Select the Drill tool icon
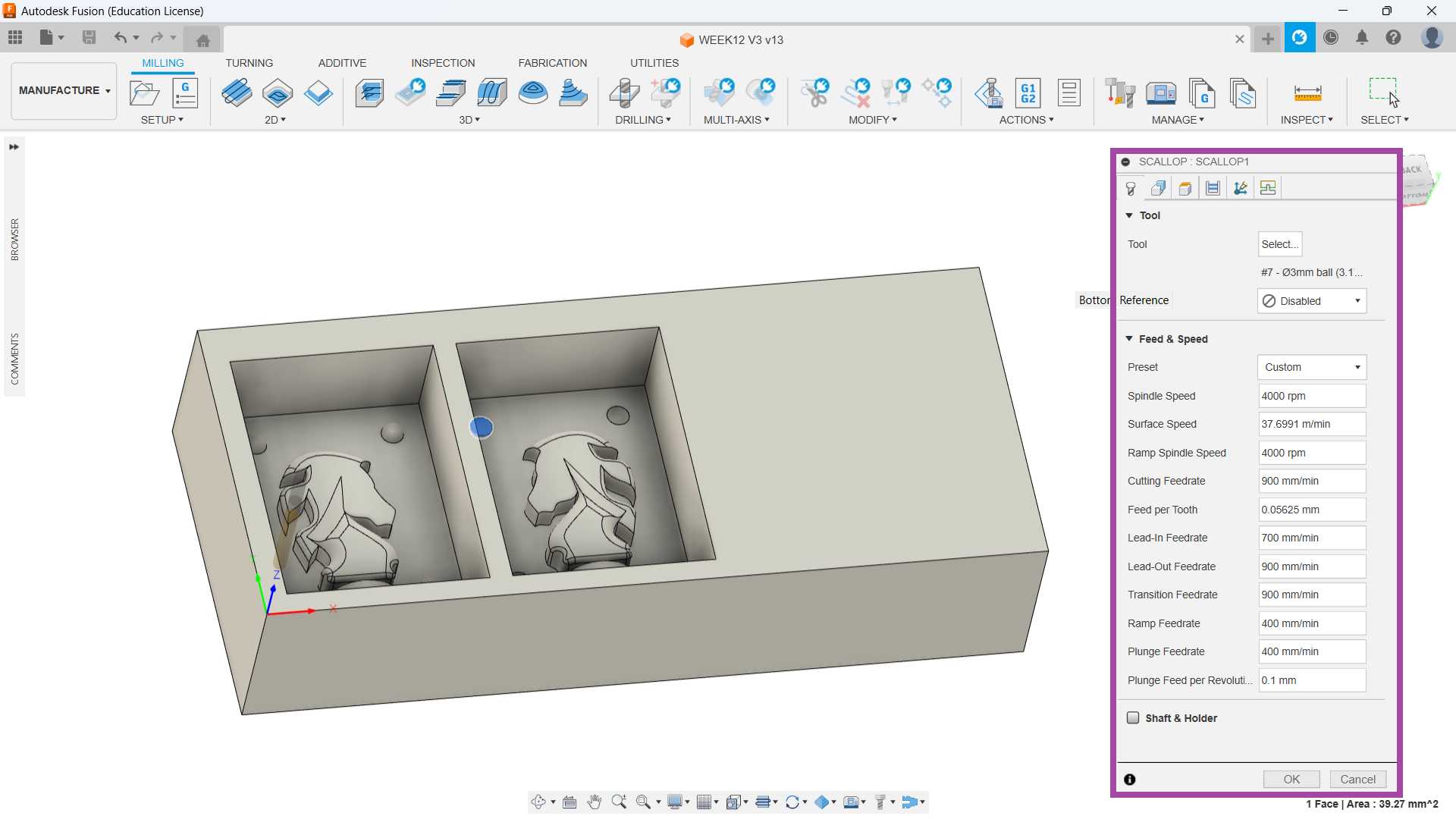Viewport: 1456px width, 819px height. (624, 93)
